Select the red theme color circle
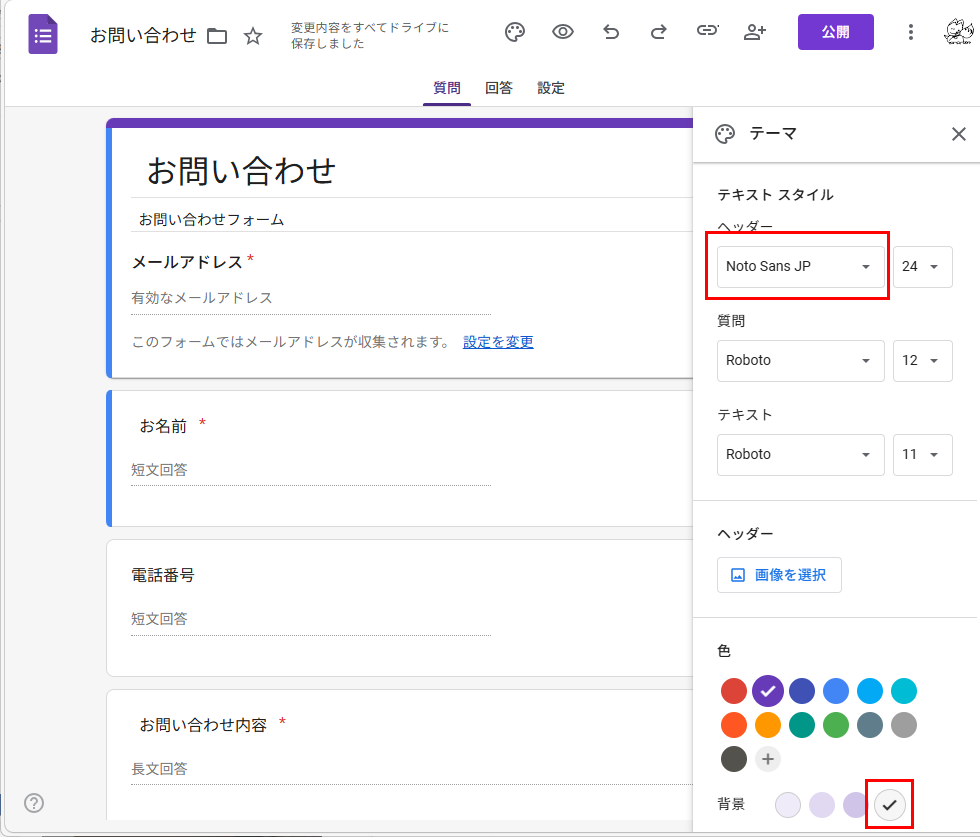This screenshot has height=837, width=980. [734, 691]
